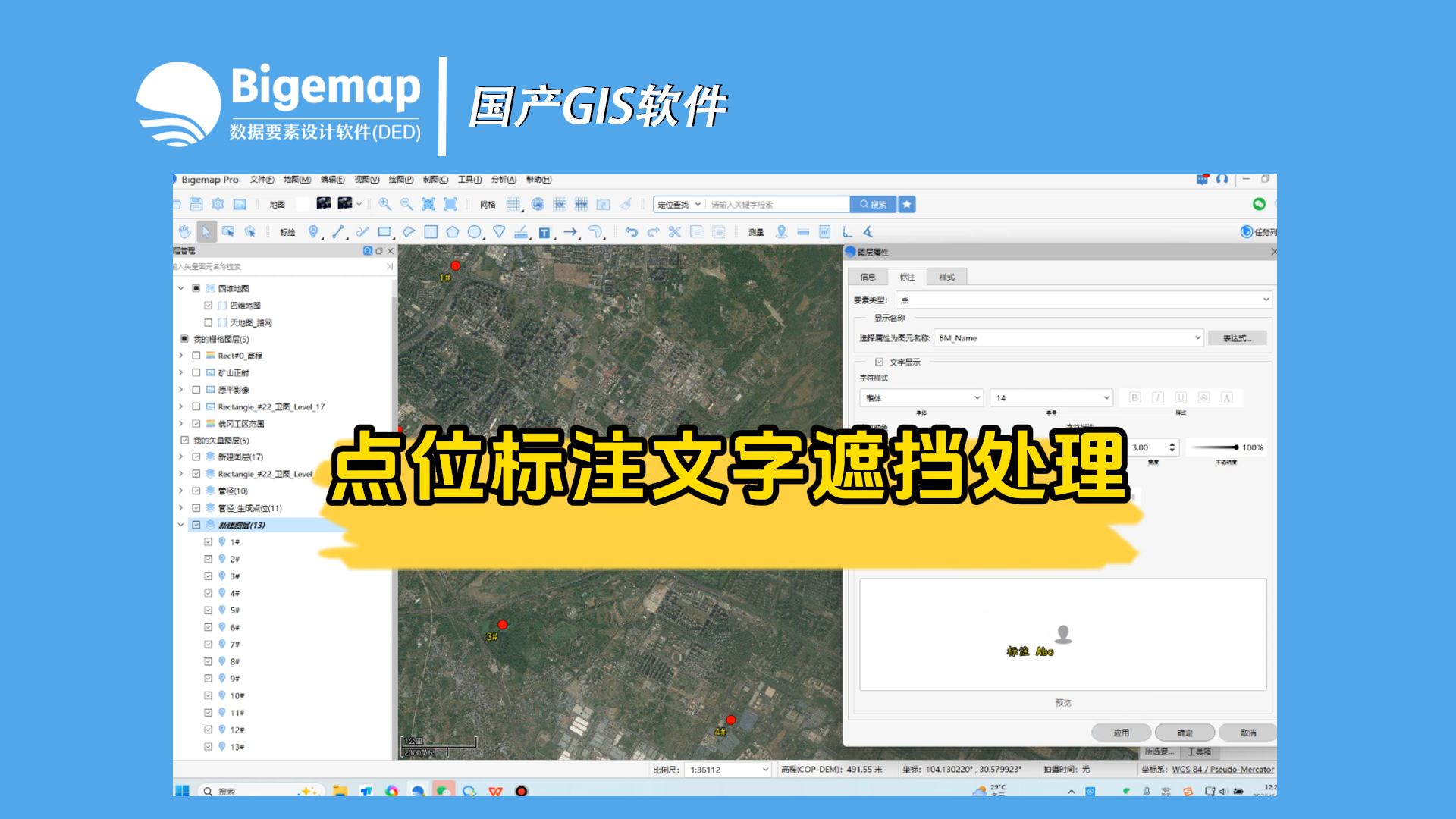1456x819 pixels.
Task: Open the BM_Name attribute dropdown
Action: point(1069,338)
